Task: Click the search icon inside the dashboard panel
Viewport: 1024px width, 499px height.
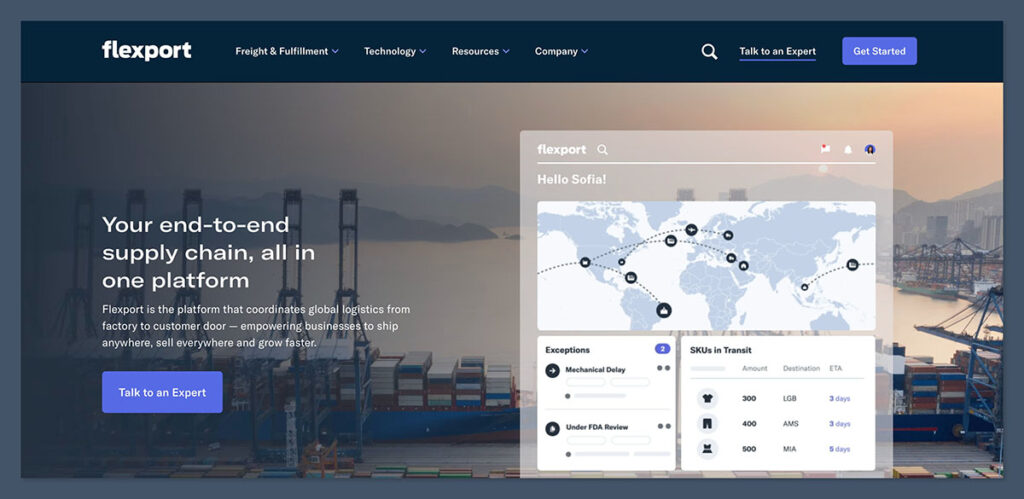Action: [x=602, y=150]
